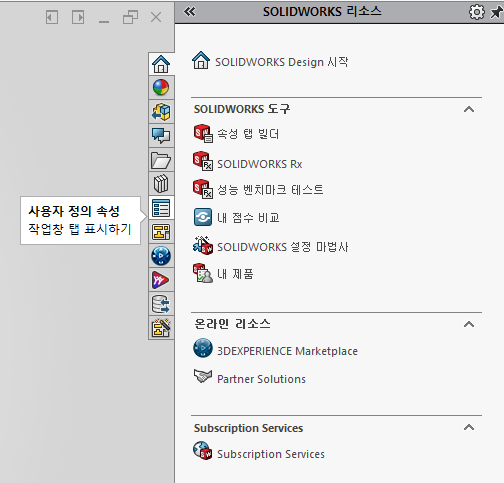504x483 pixels.
Task: Open Partner Solutions link
Action: [x=261, y=379]
